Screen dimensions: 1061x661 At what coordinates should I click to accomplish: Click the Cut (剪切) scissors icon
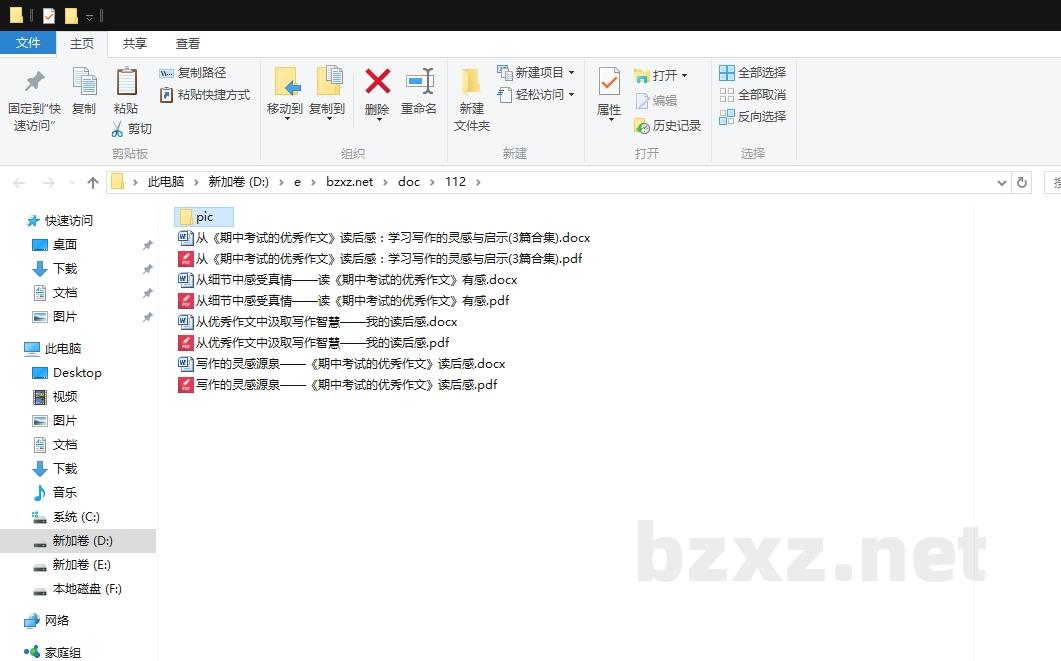coord(117,129)
